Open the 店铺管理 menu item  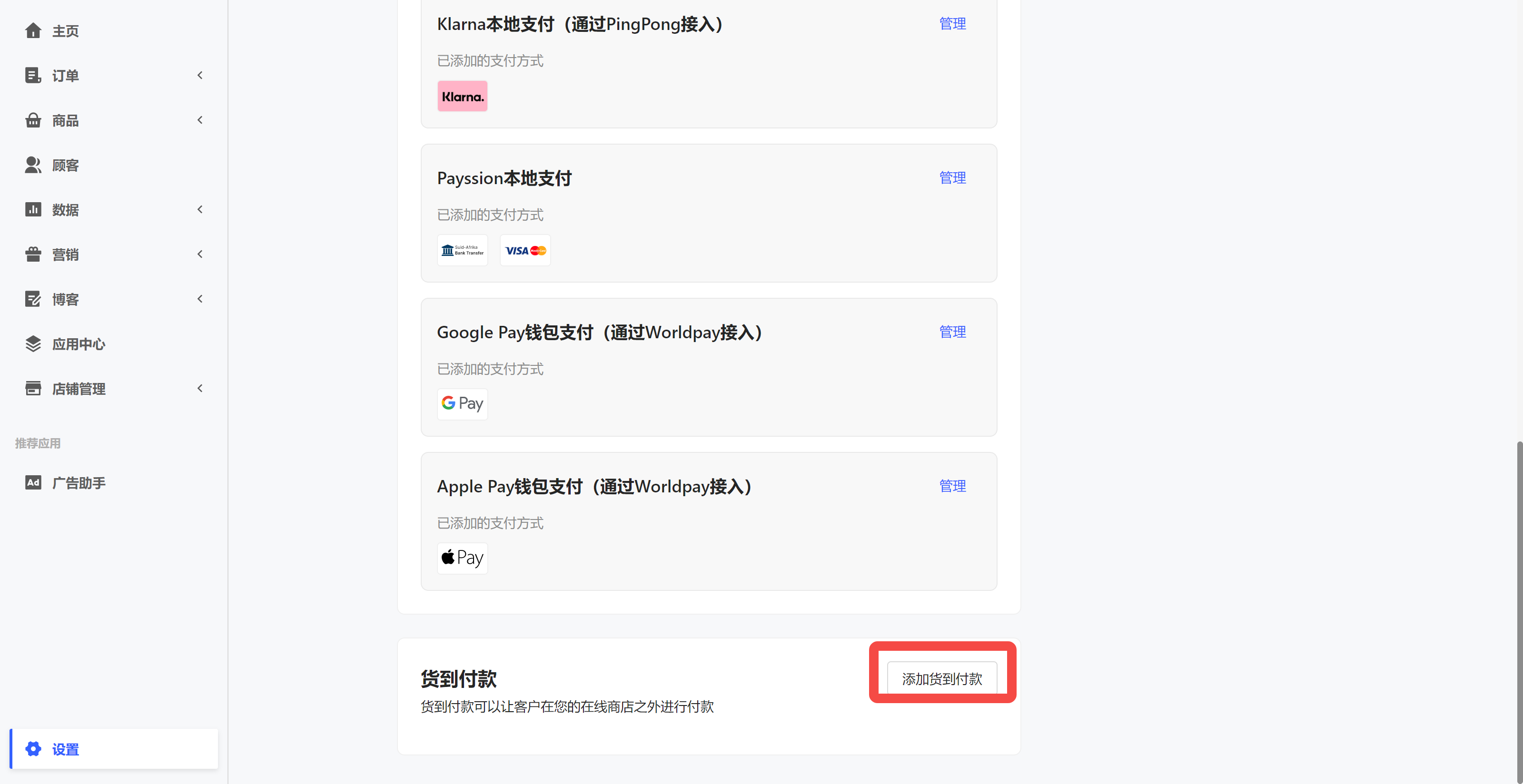pos(79,389)
